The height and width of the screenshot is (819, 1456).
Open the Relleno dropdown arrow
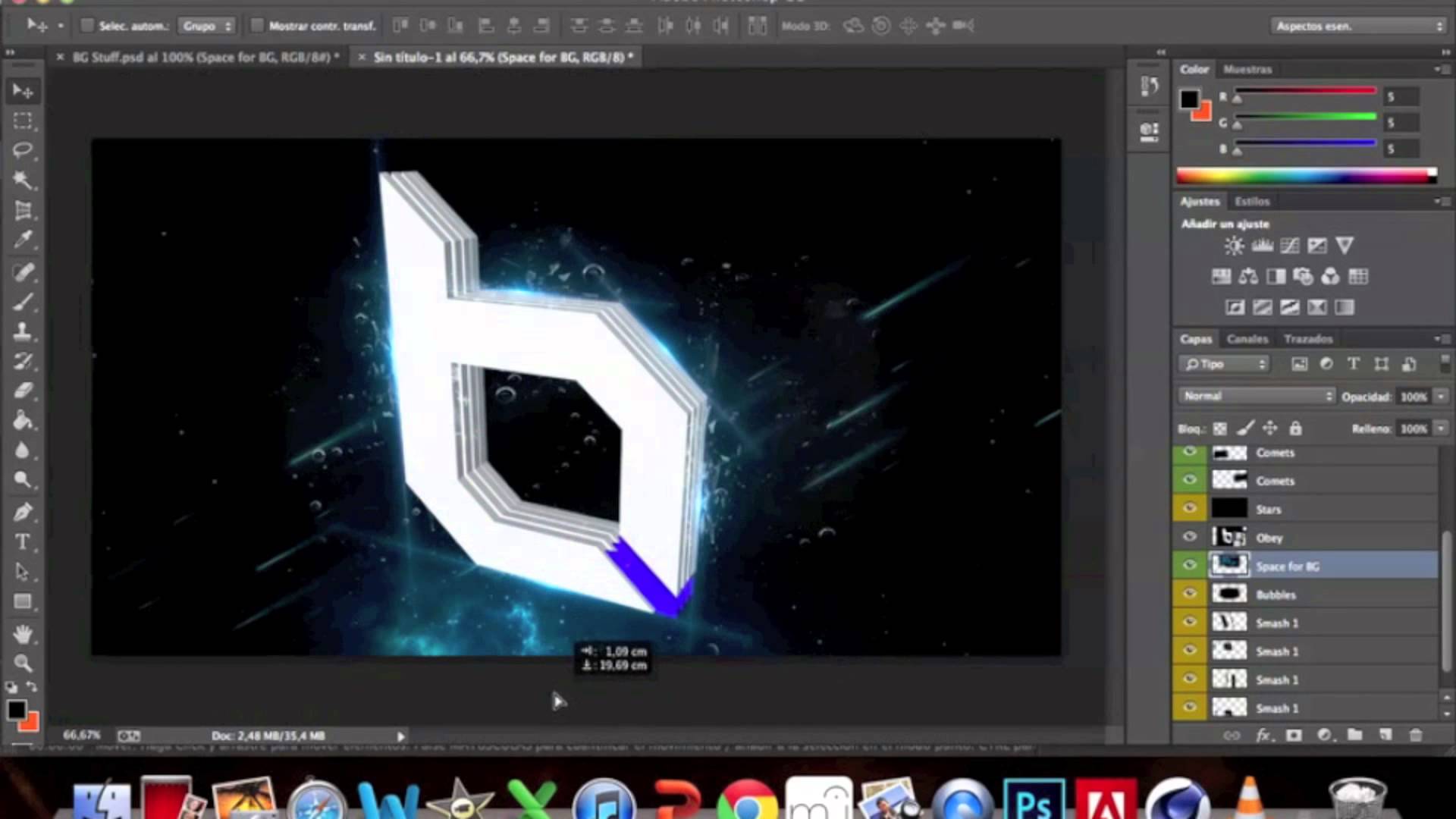pos(1440,428)
